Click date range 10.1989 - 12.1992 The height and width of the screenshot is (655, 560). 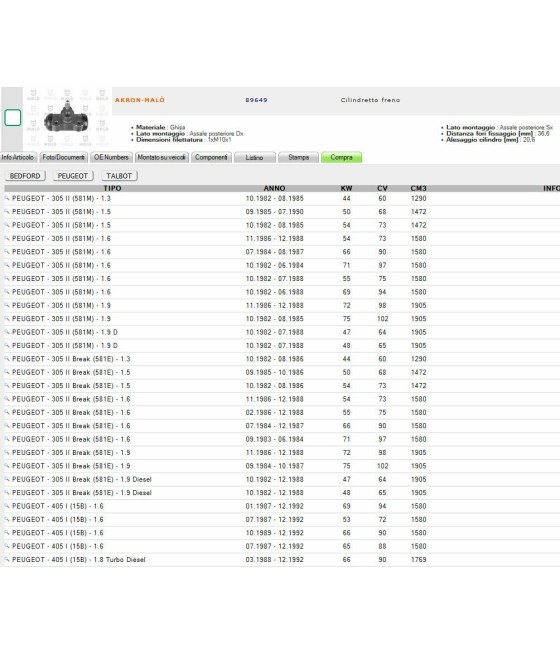tap(274, 533)
